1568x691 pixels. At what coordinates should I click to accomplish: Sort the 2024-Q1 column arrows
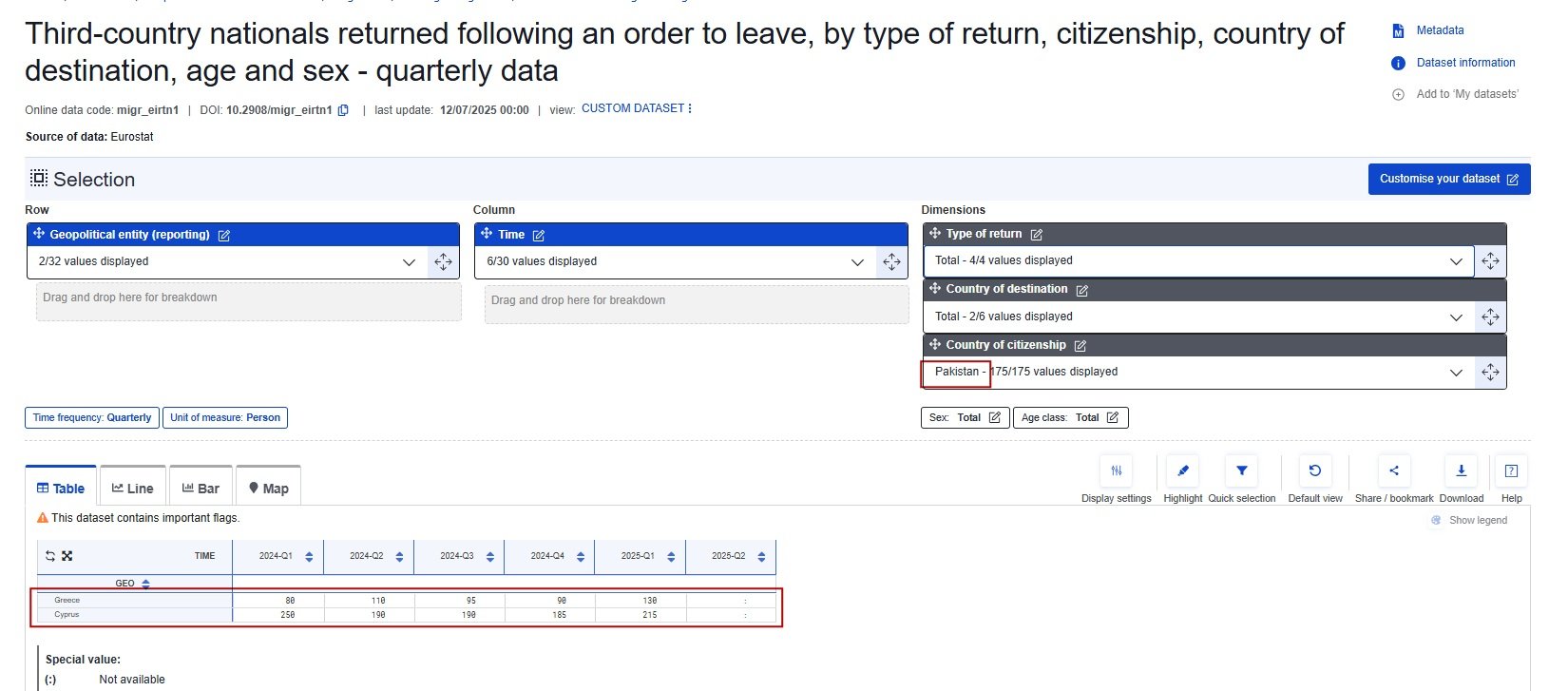point(309,557)
